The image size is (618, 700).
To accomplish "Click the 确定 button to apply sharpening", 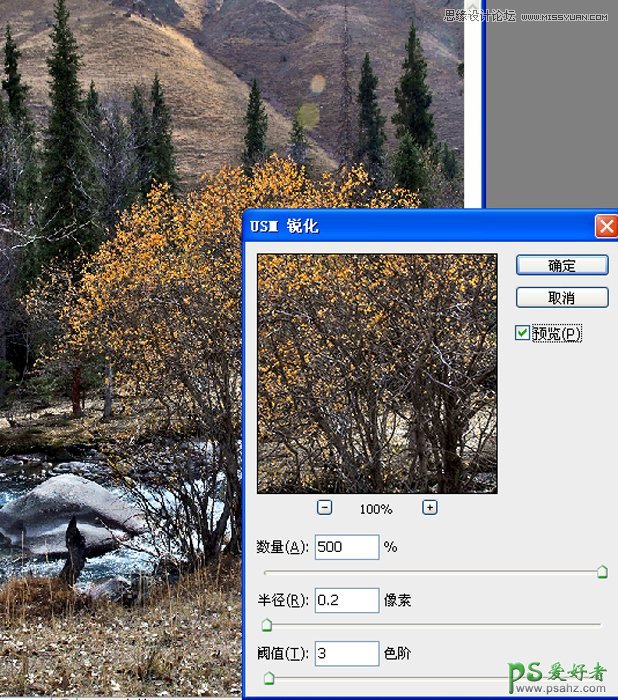I will pyautogui.click(x=562, y=265).
